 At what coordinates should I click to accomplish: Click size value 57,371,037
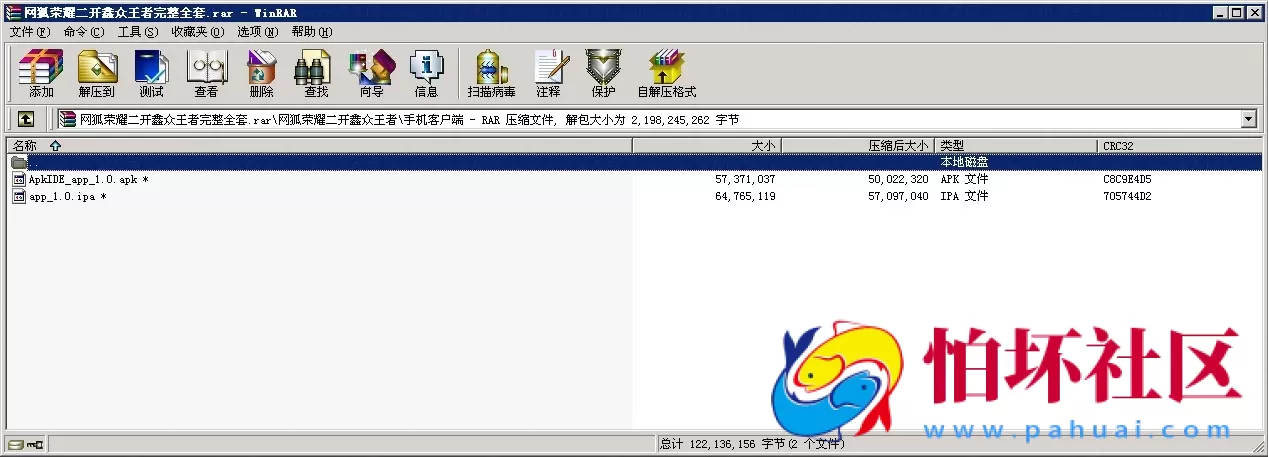pos(745,179)
